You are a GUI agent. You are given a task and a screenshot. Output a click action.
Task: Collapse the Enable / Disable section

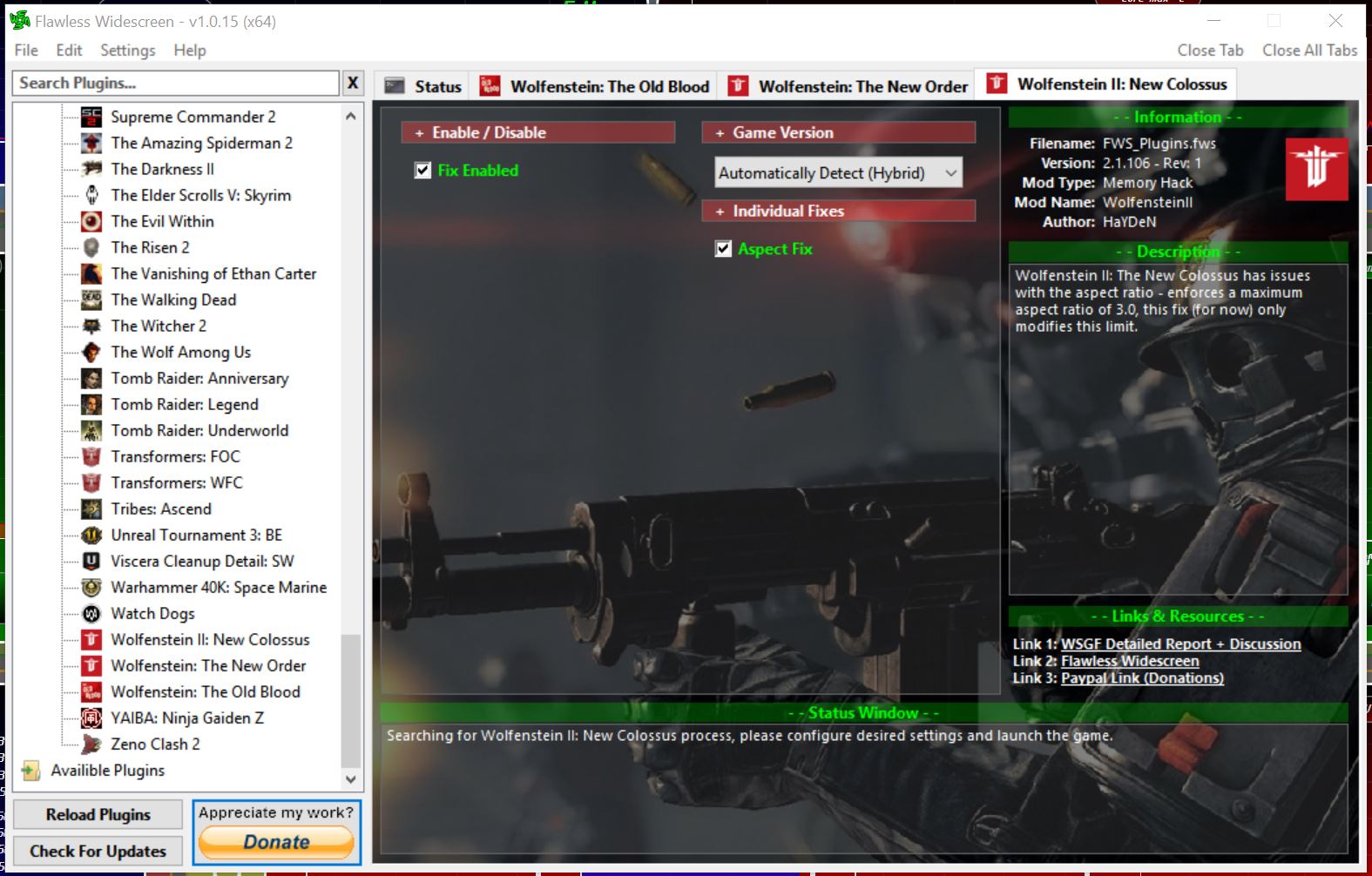pyautogui.click(x=537, y=132)
